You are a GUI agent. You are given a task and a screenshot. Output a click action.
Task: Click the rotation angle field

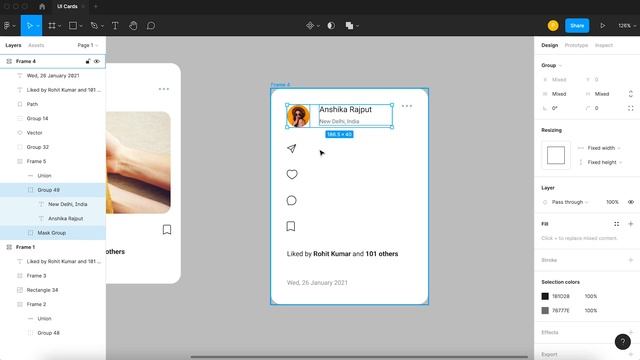555,108
